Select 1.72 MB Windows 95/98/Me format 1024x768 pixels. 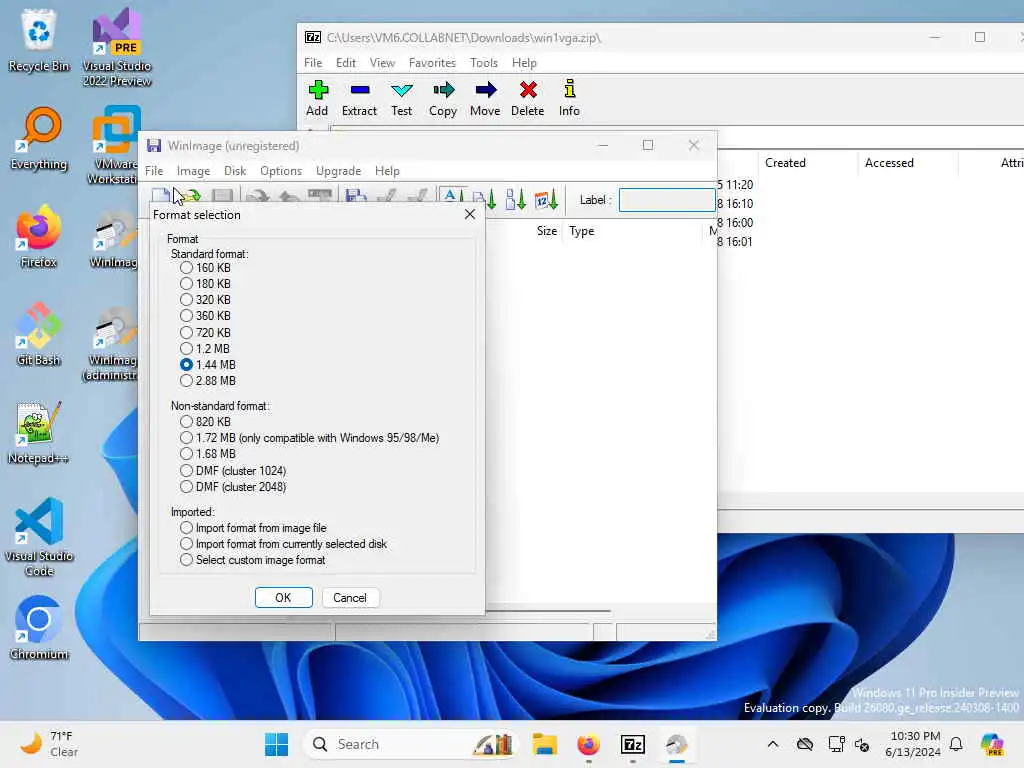(x=310, y=438)
